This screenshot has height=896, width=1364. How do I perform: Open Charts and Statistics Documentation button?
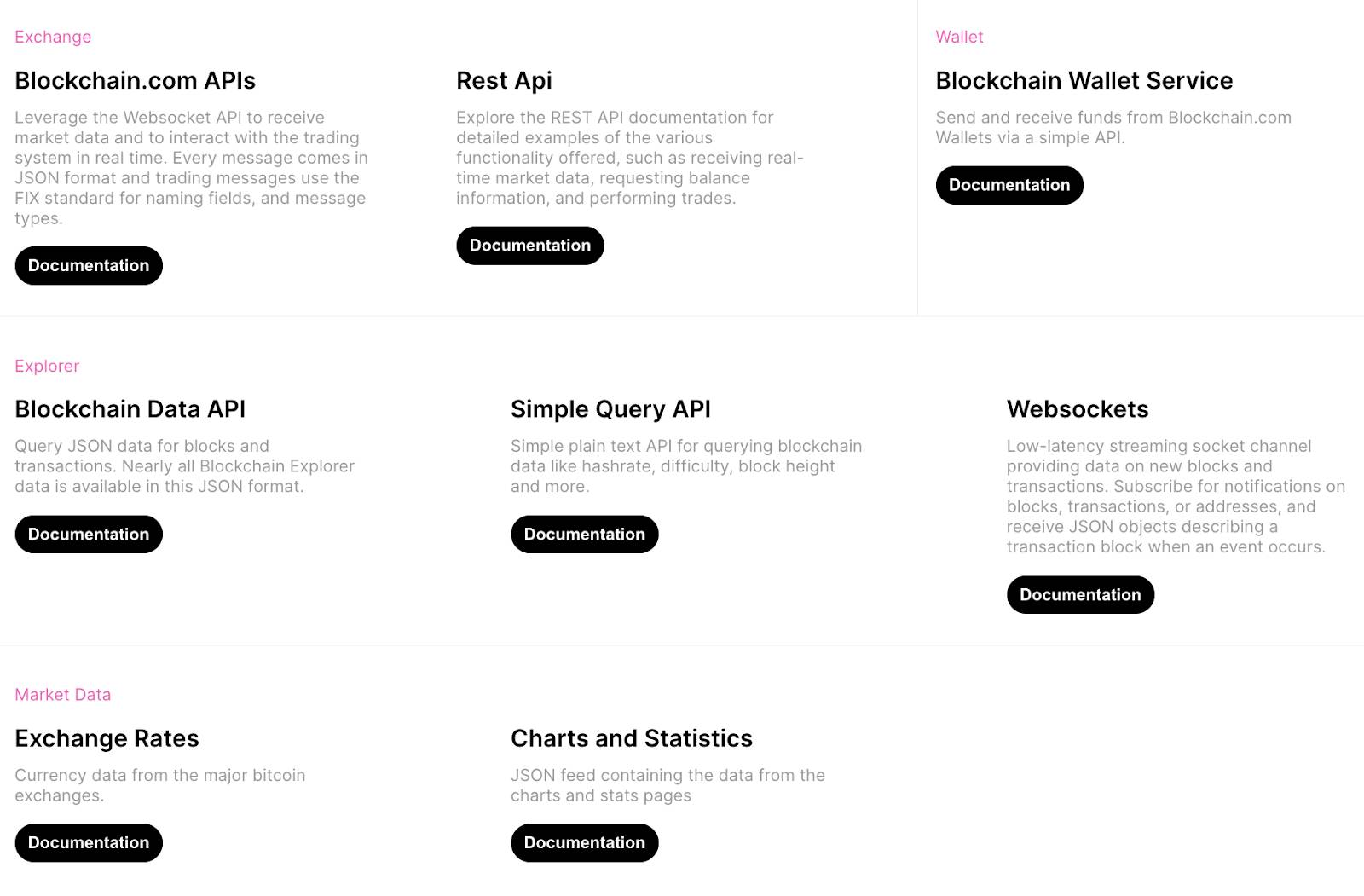tap(585, 843)
